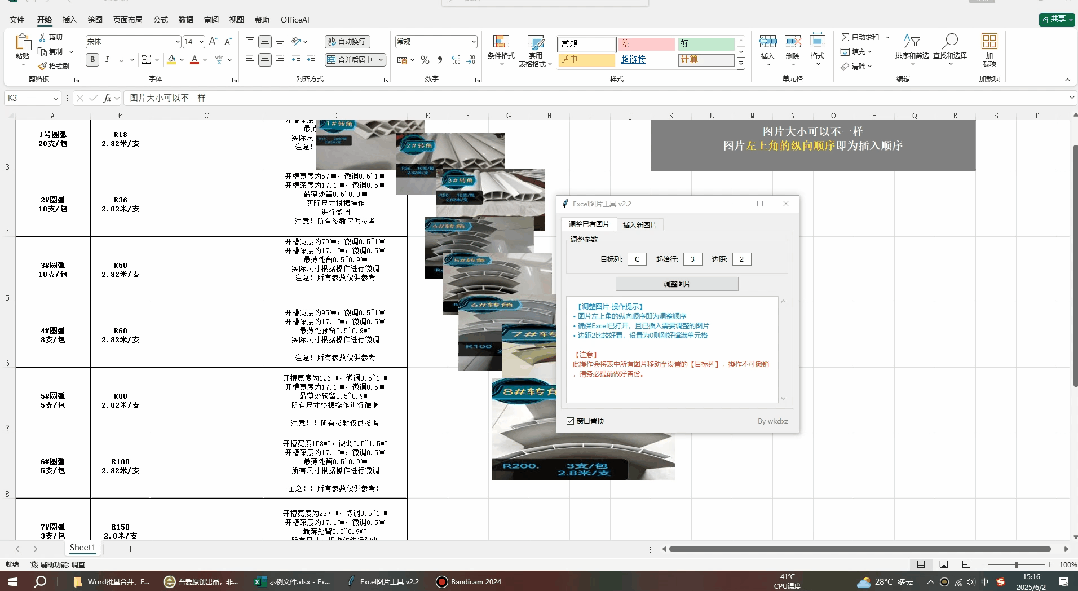Screen dimensions: 1078x591
Task: Open the number format dropdown
Action: (473, 42)
